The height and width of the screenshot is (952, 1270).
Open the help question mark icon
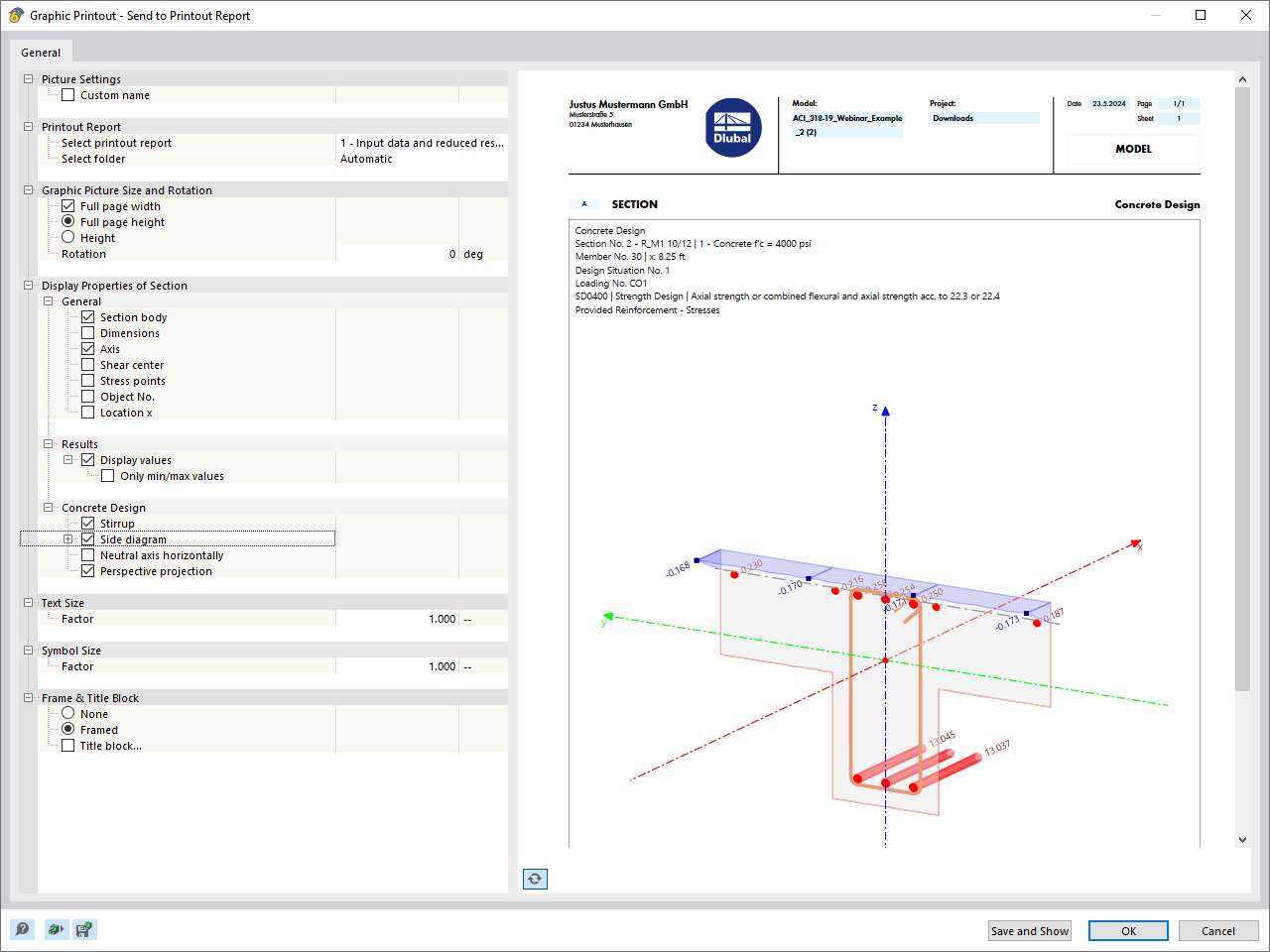[x=21, y=929]
